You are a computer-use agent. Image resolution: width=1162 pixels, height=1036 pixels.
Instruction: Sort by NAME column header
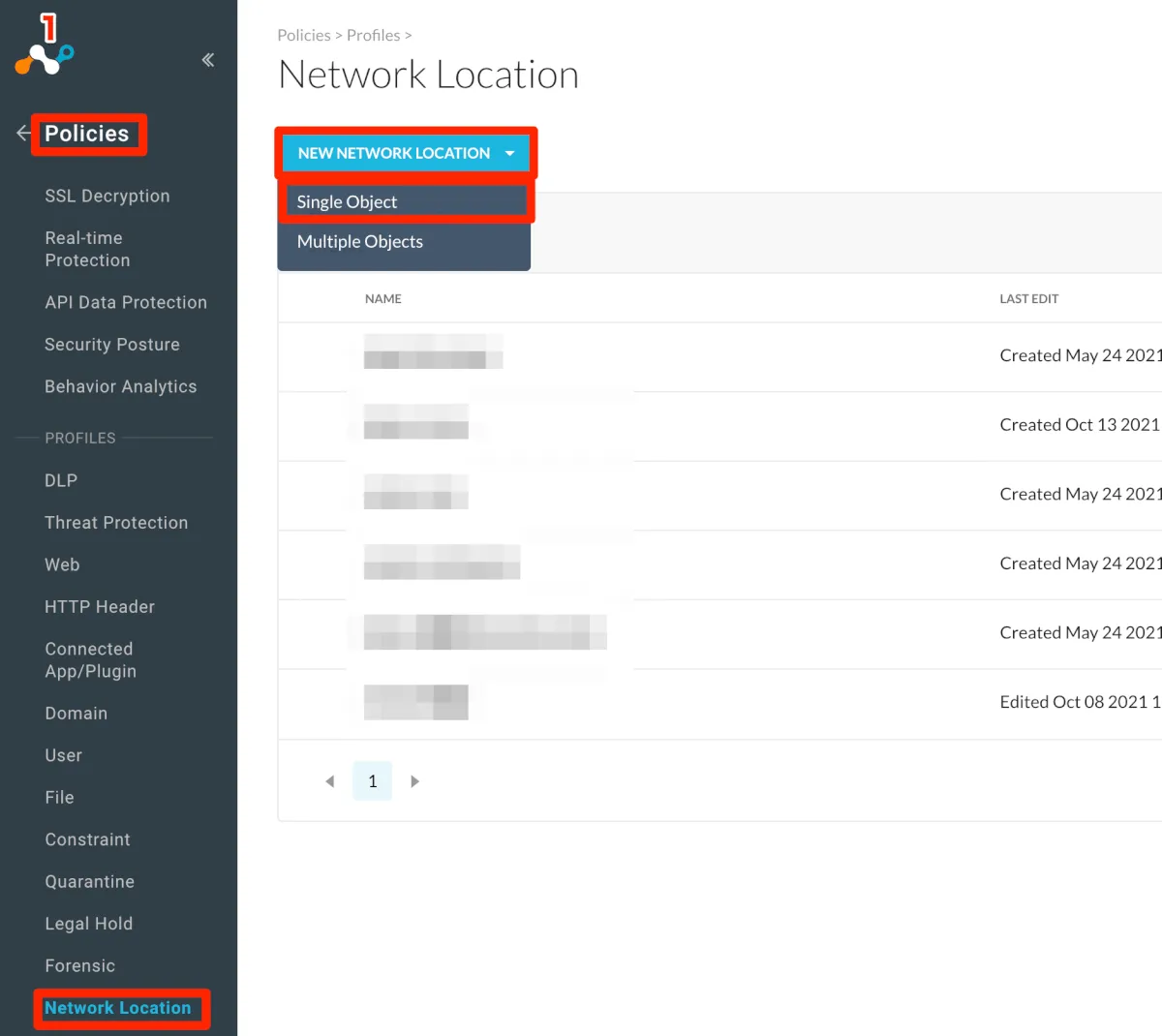coord(383,299)
